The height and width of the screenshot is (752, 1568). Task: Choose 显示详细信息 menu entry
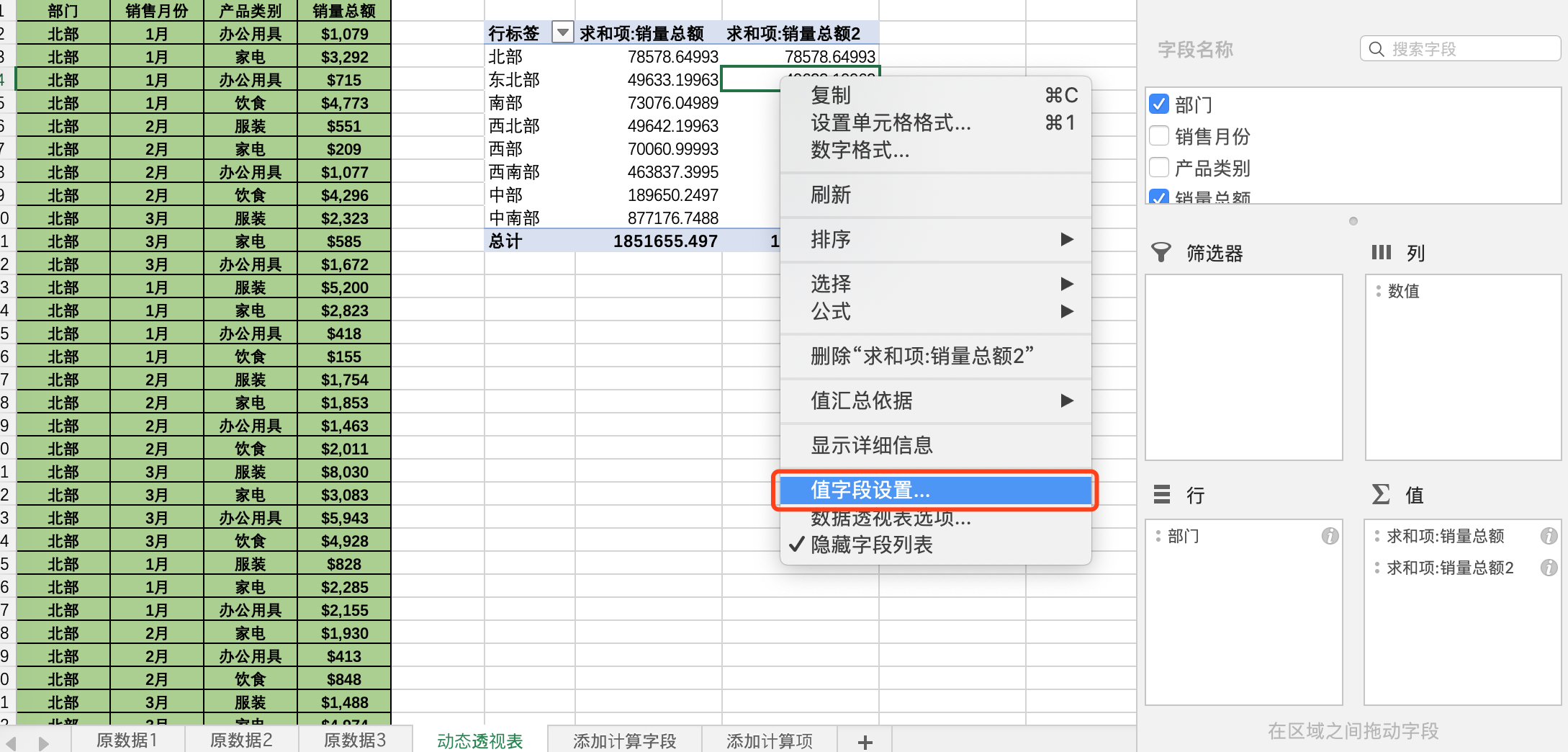point(936,446)
